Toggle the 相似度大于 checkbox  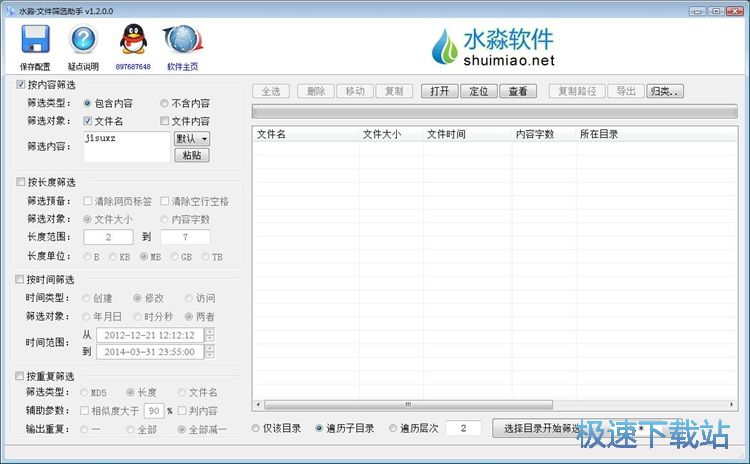[84, 411]
